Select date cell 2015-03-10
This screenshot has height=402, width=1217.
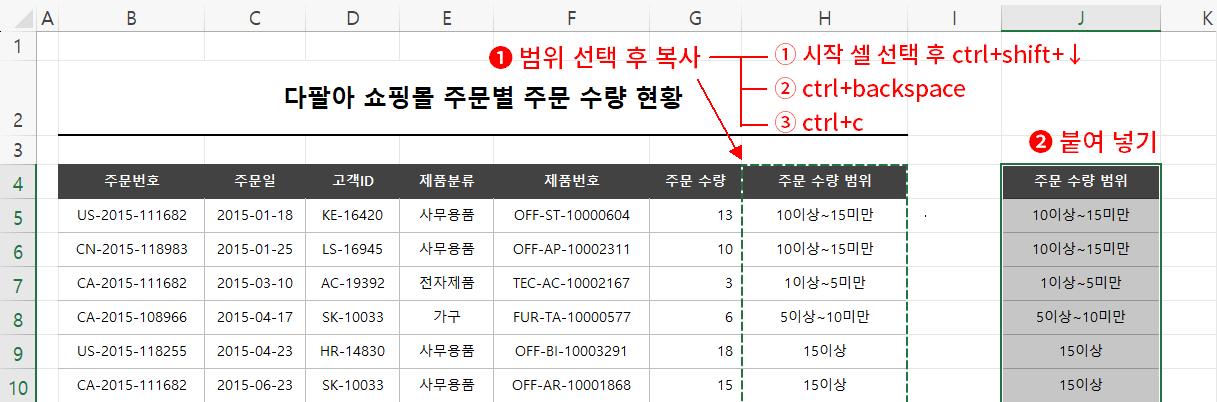[255, 284]
